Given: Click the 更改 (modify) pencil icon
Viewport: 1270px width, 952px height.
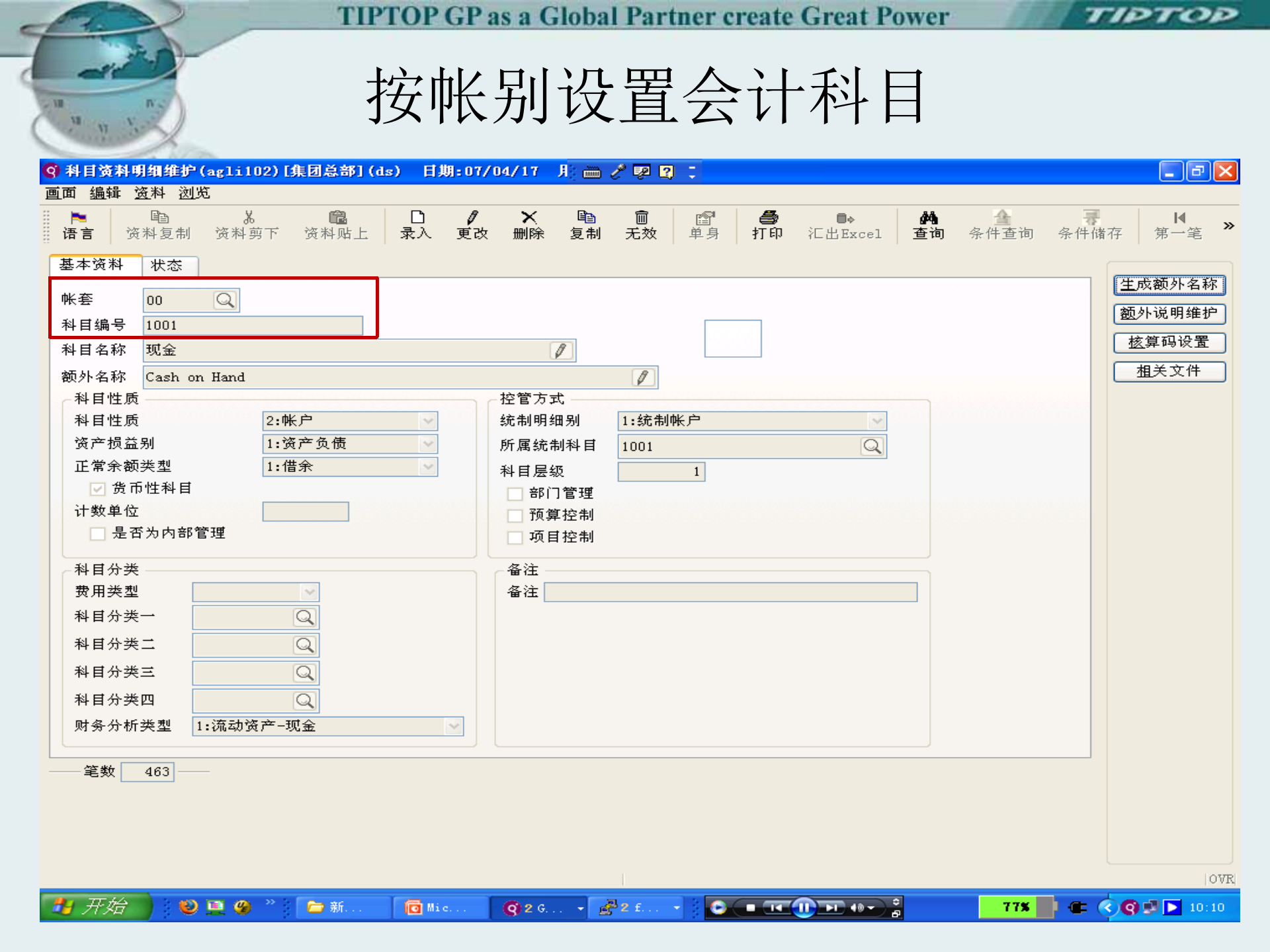Looking at the screenshot, I should (x=472, y=225).
